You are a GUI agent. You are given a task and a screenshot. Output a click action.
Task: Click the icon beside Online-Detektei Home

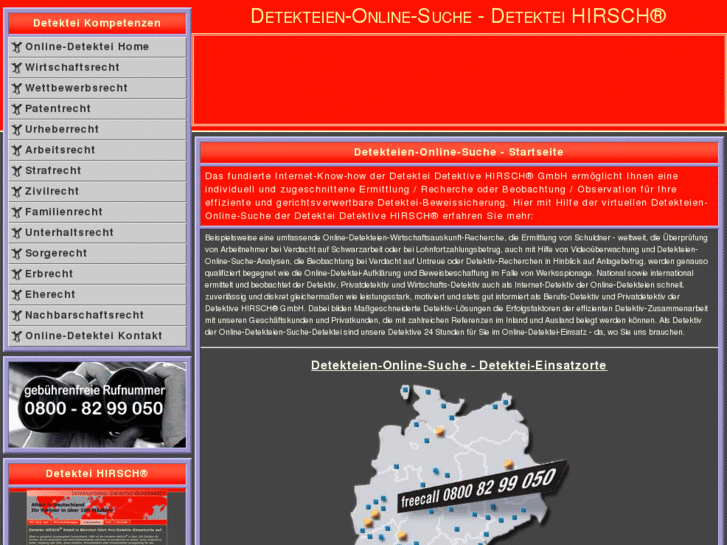point(17,47)
